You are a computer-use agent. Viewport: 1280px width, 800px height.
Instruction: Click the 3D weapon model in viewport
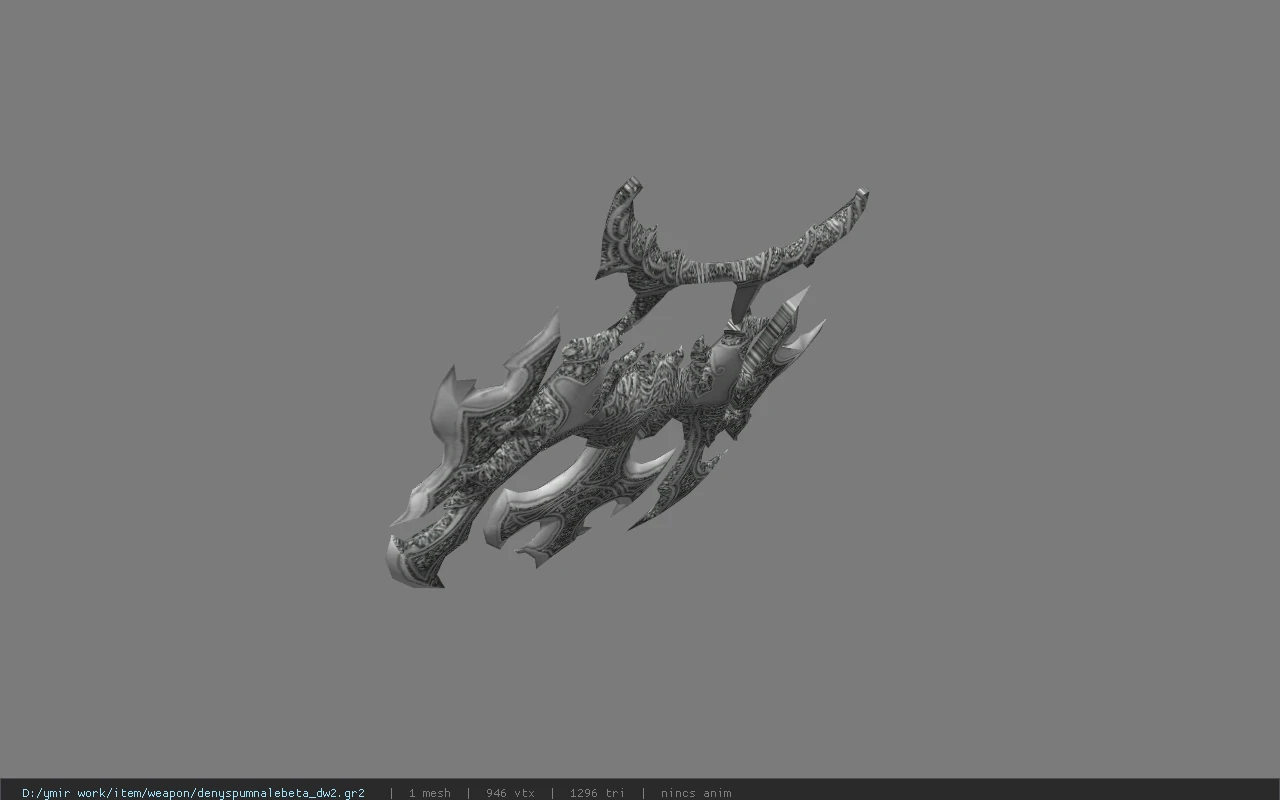click(x=627, y=384)
